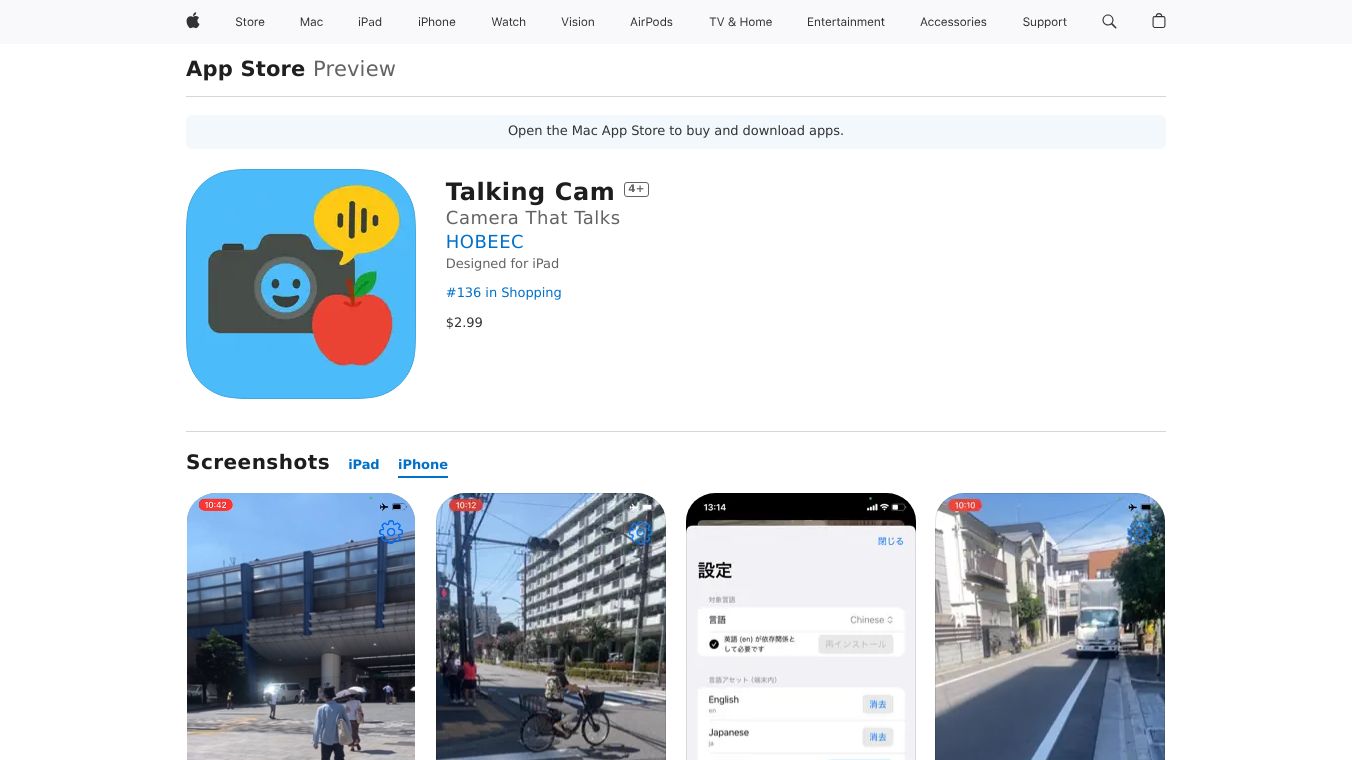Open the 10:42 station street screenshot
Image resolution: width=1352 pixels, height=760 pixels.
[x=301, y=626]
